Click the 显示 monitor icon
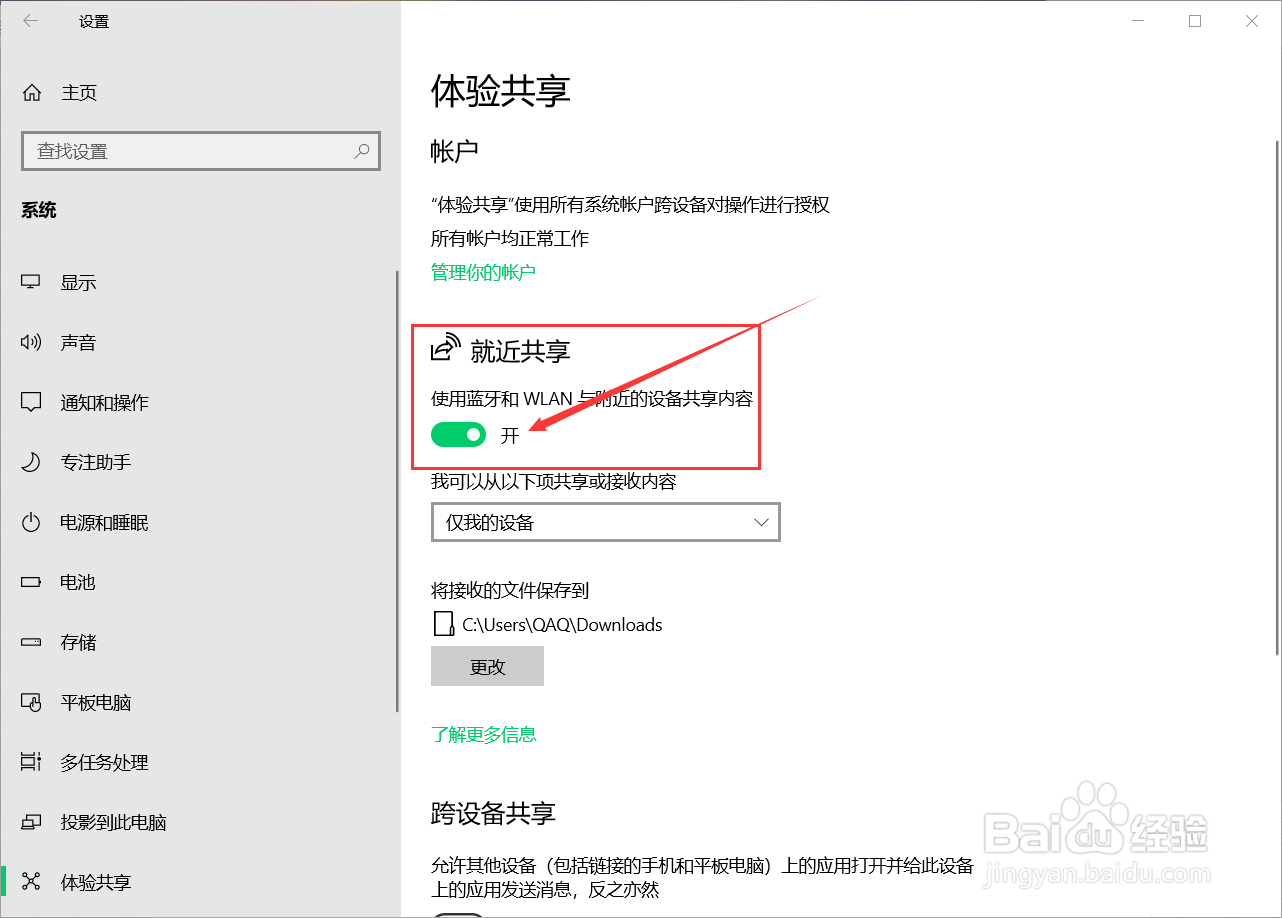Image resolution: width=1282 pixels, height=918 pixels. (31, 283)
